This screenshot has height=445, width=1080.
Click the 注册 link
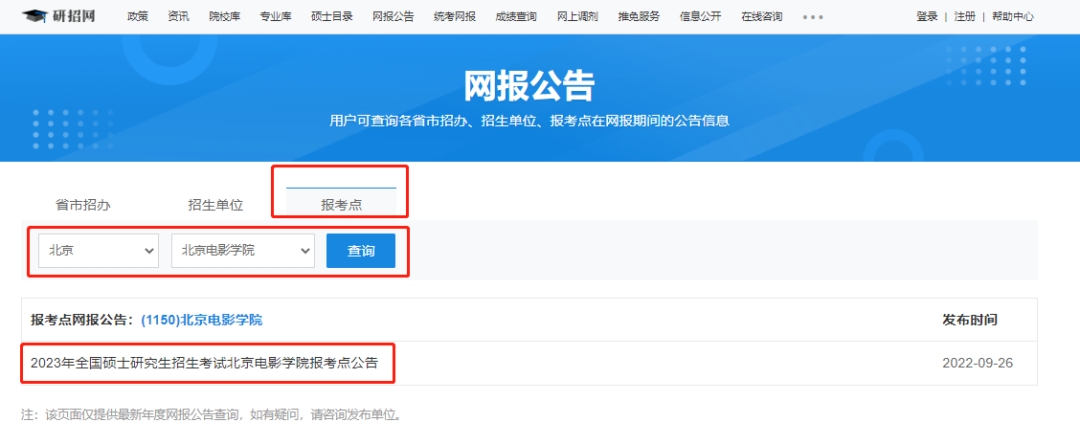click(x=965, y=17)
